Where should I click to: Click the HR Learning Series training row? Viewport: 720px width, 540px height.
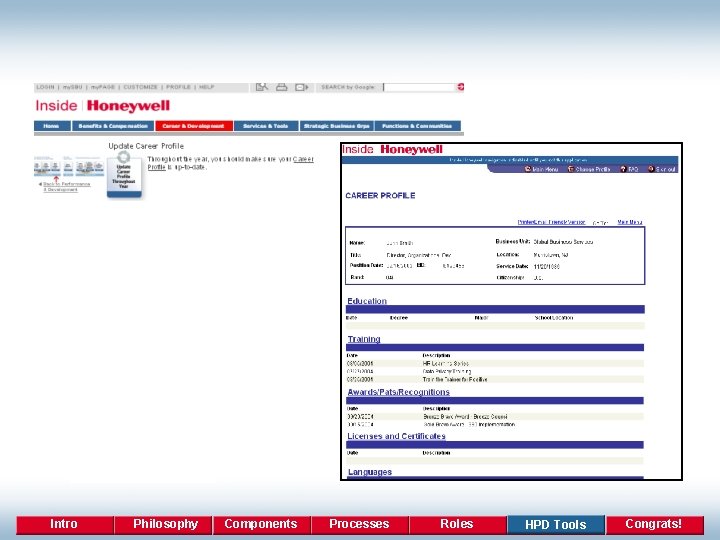pyautogui.click(x=495, y=363)
